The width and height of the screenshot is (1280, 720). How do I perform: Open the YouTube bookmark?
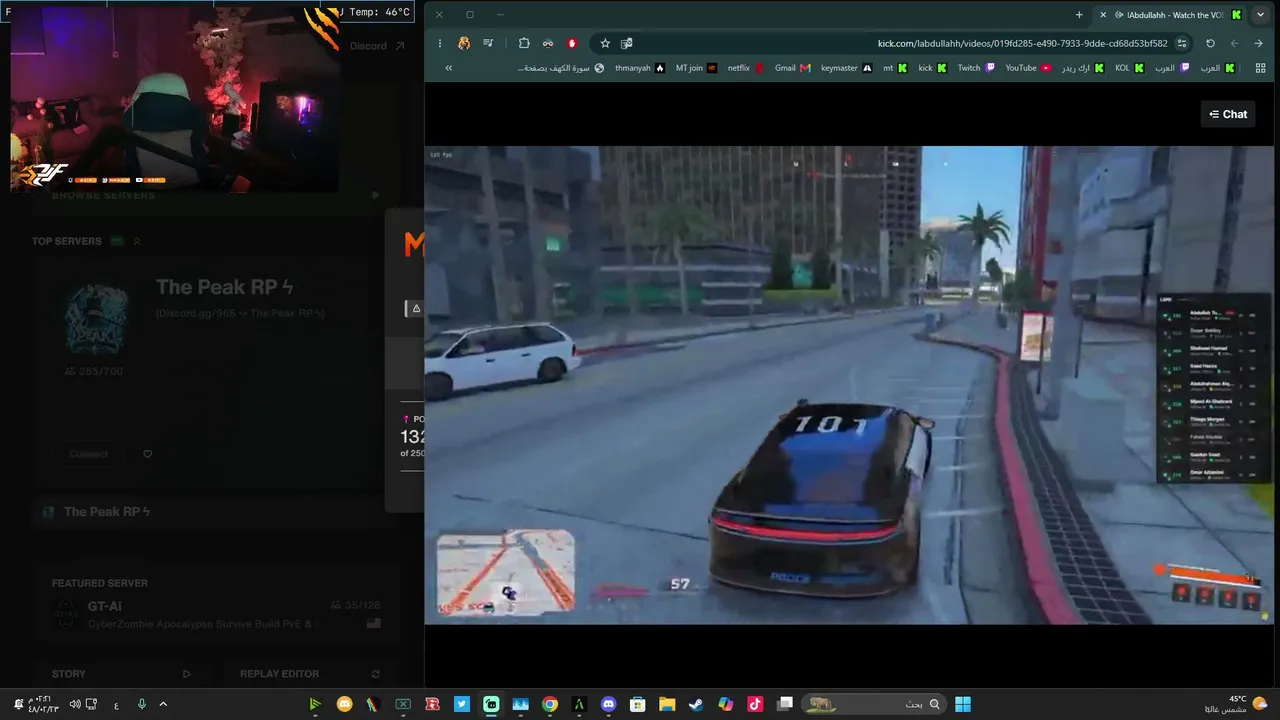(1028, 68)
